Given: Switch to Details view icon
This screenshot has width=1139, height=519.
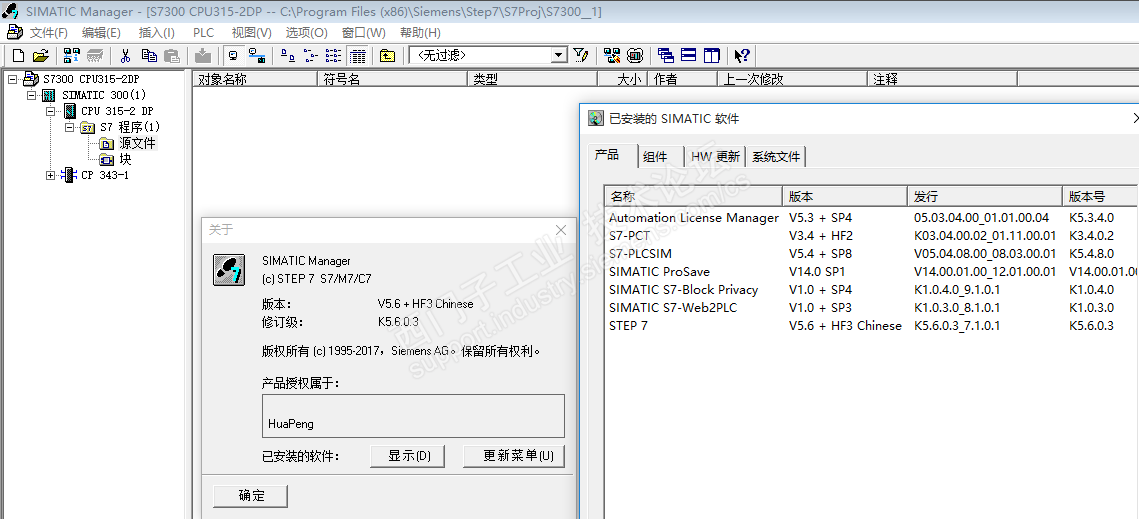Looking at the screenshot, I should point(357,55).
